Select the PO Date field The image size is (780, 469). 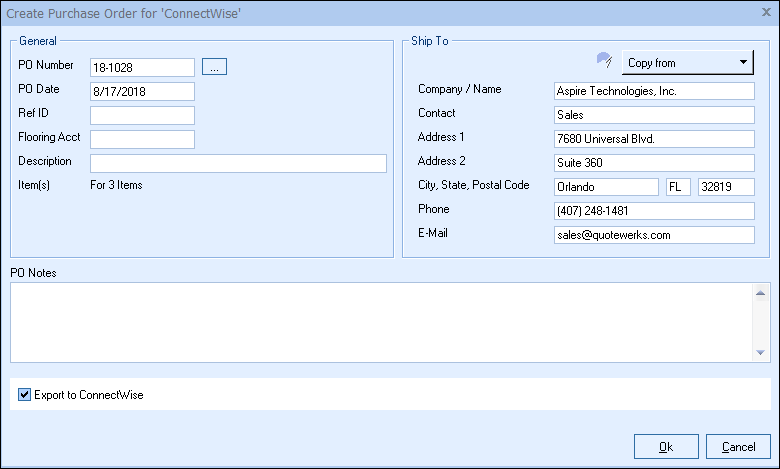[x=142, y=91]
